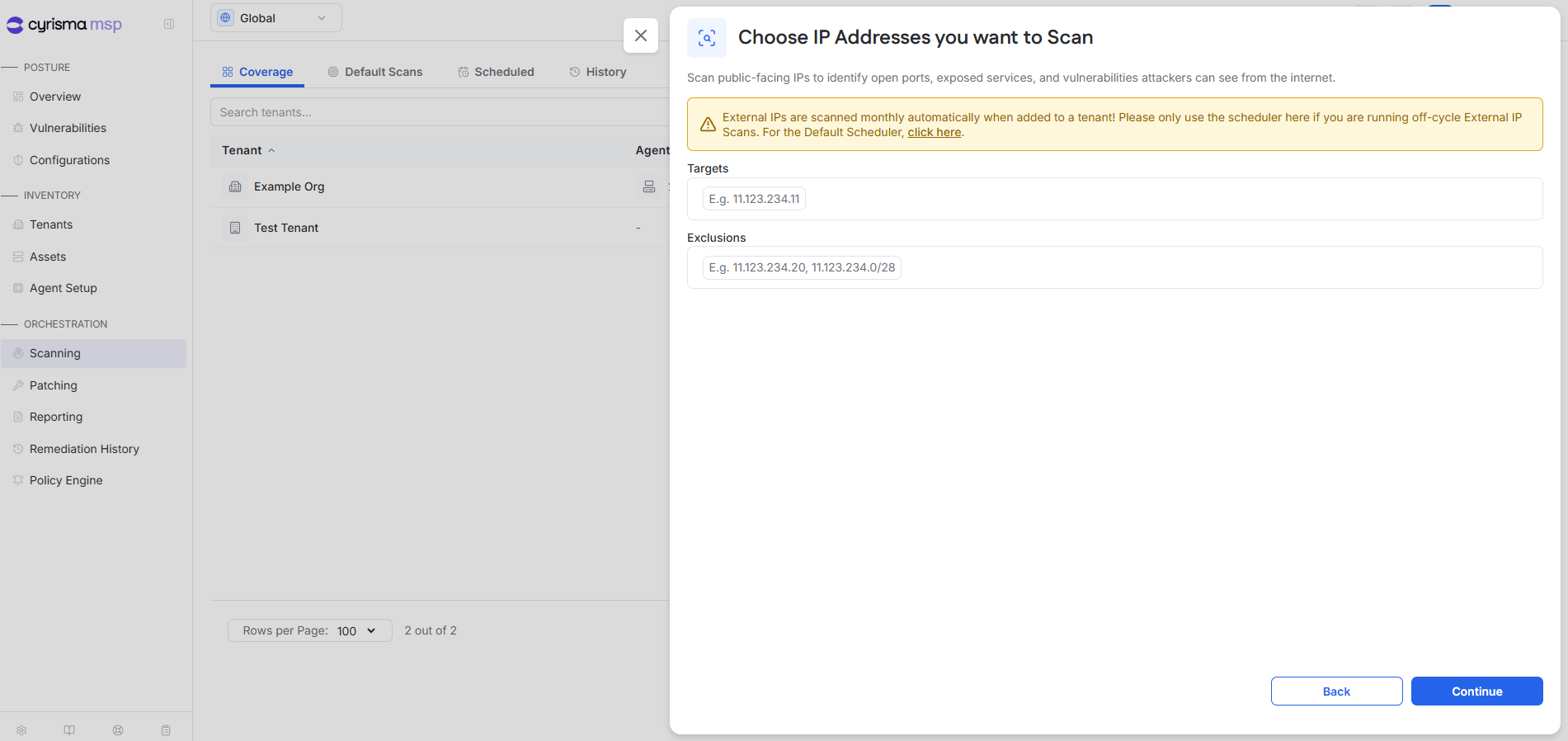This screenshot has height=741, width=1568.
Task: Select the Example Org tenant row
Action: click(440, 186)
